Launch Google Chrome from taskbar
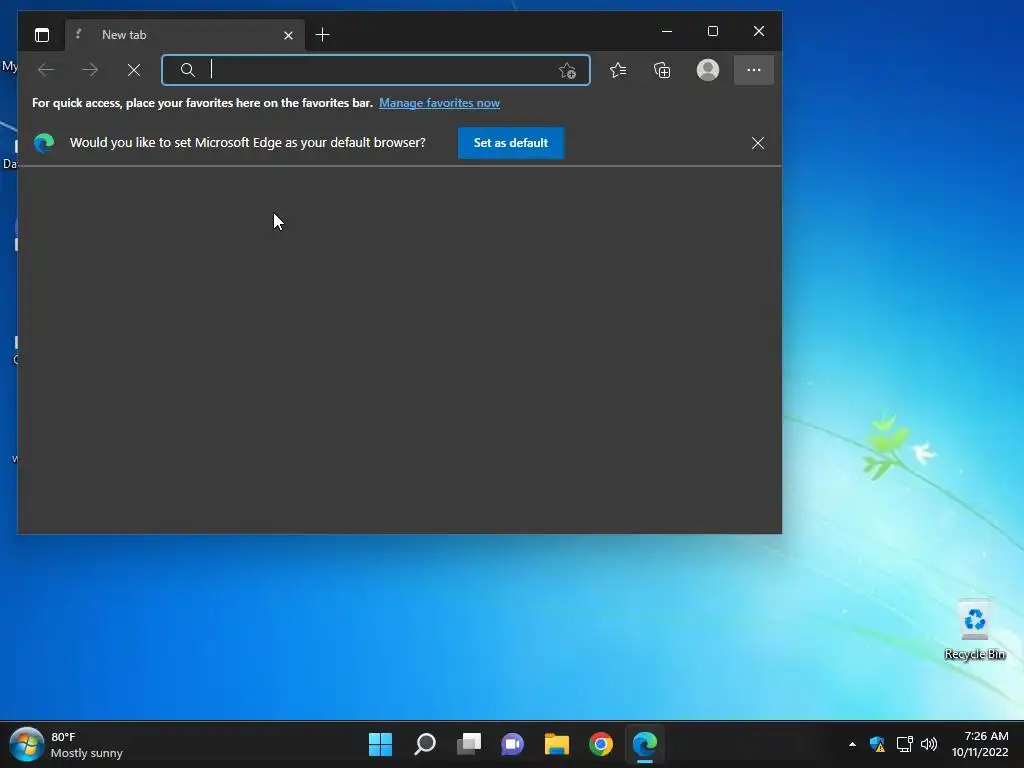Screen dimensions: 1024x768 click(x=601, y=744)
